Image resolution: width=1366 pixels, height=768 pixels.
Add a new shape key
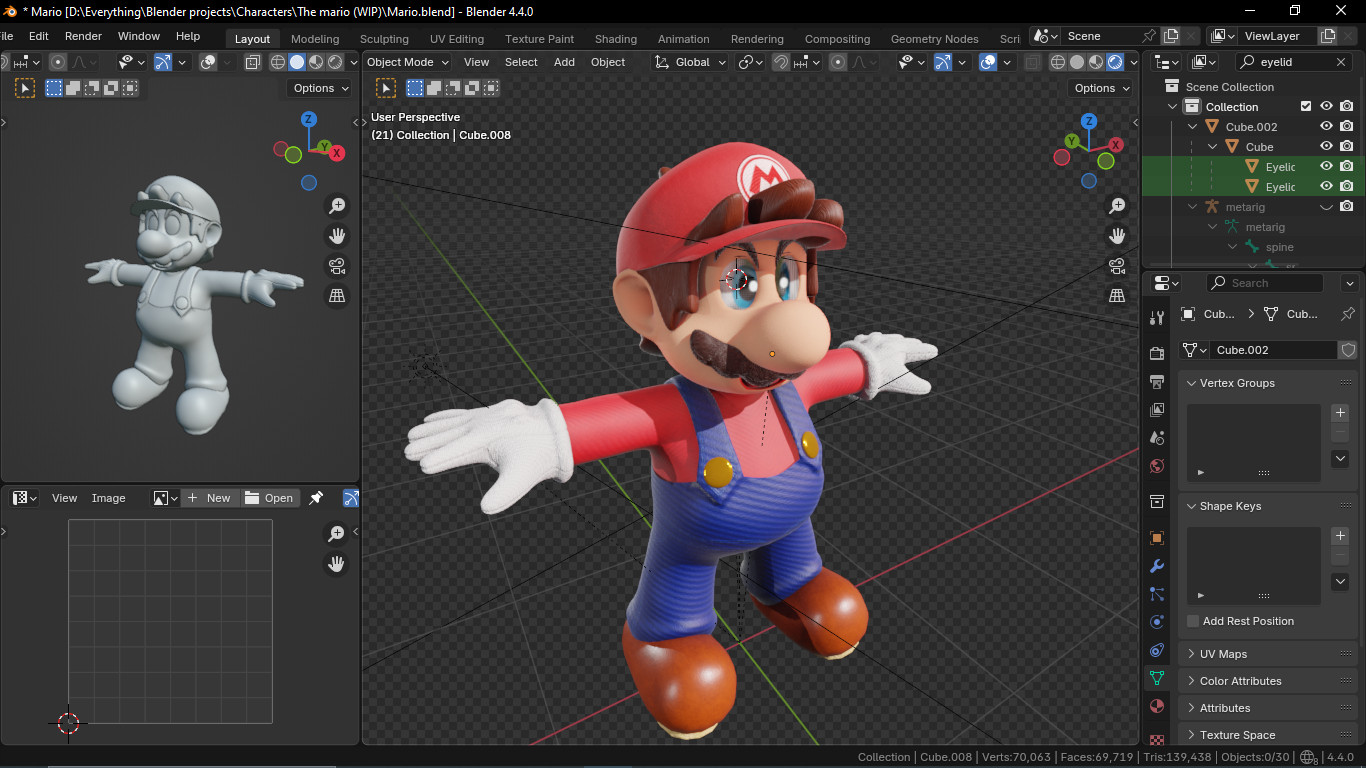pos(1341,536)
